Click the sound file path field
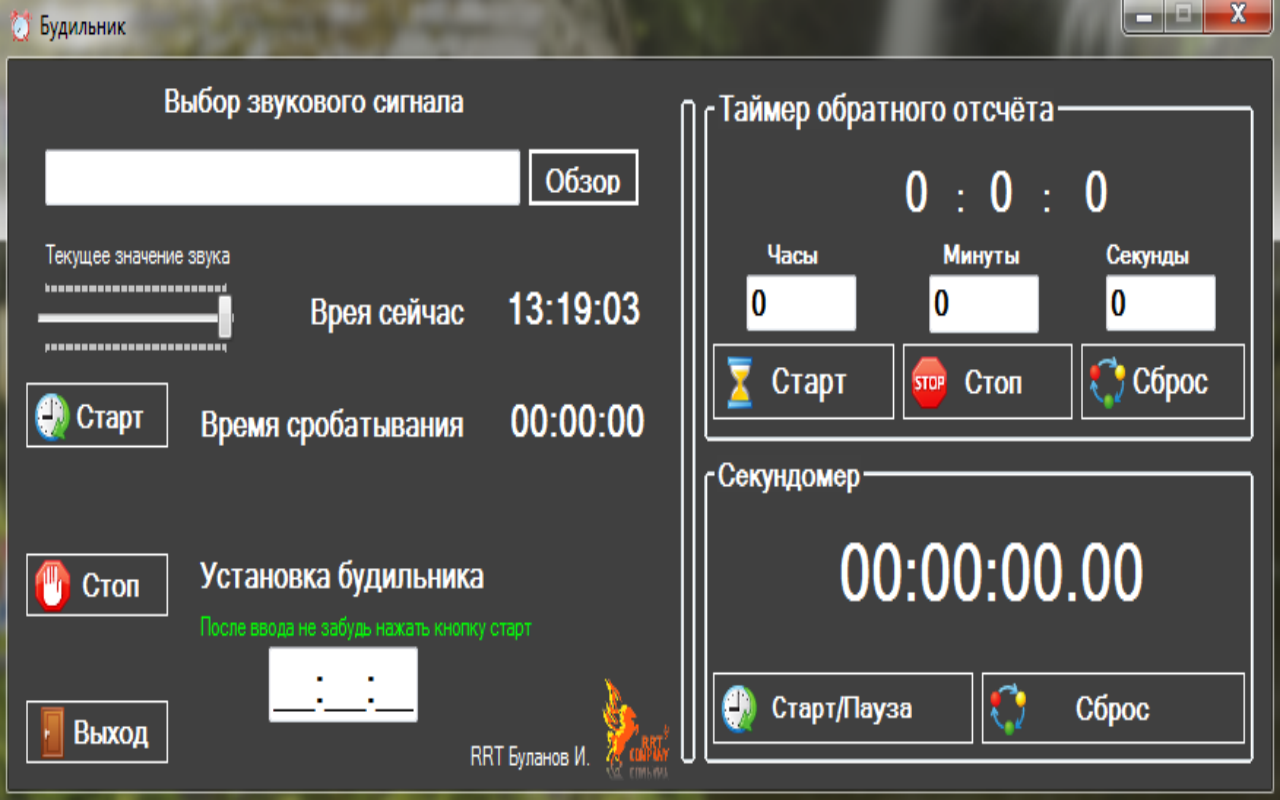Screen dimensions: 1280x800 click(280, 177)
